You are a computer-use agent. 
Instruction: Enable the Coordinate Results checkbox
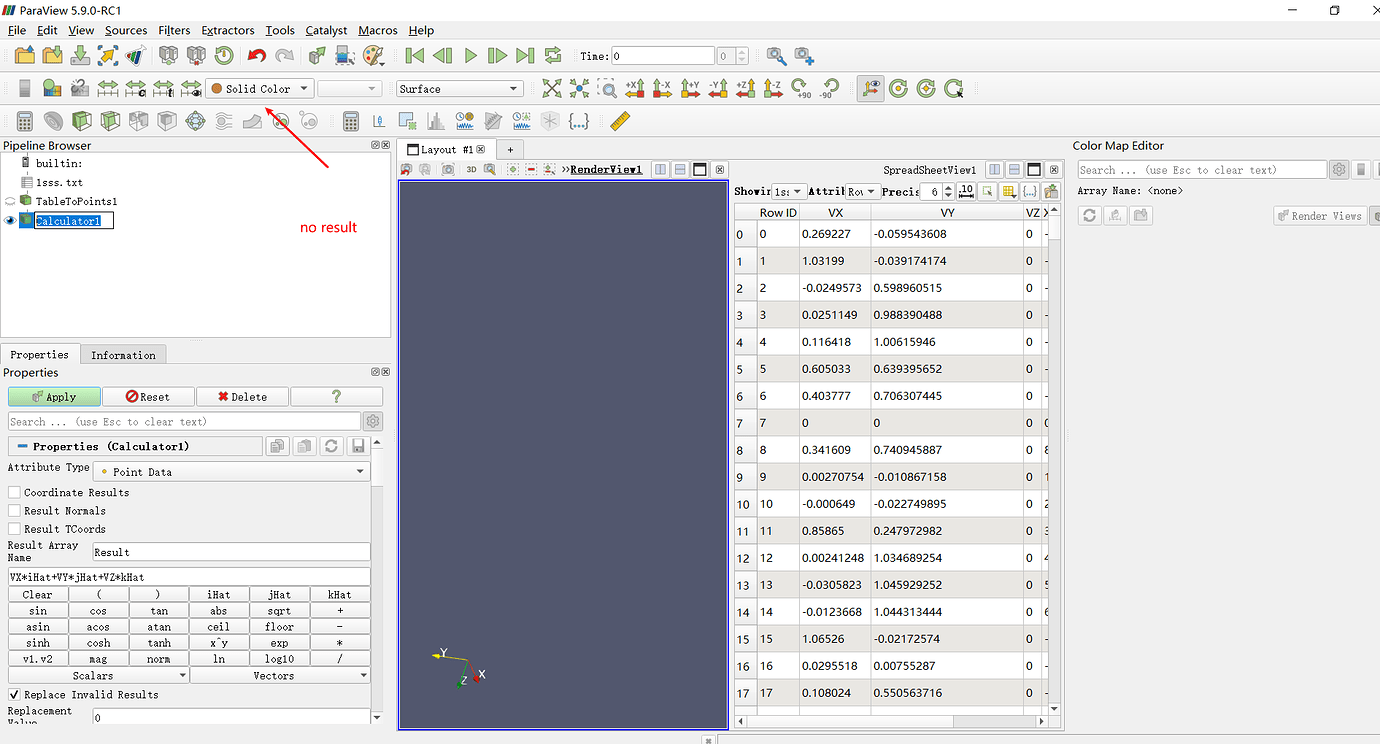pyautogui.click(x=14, y=492)
